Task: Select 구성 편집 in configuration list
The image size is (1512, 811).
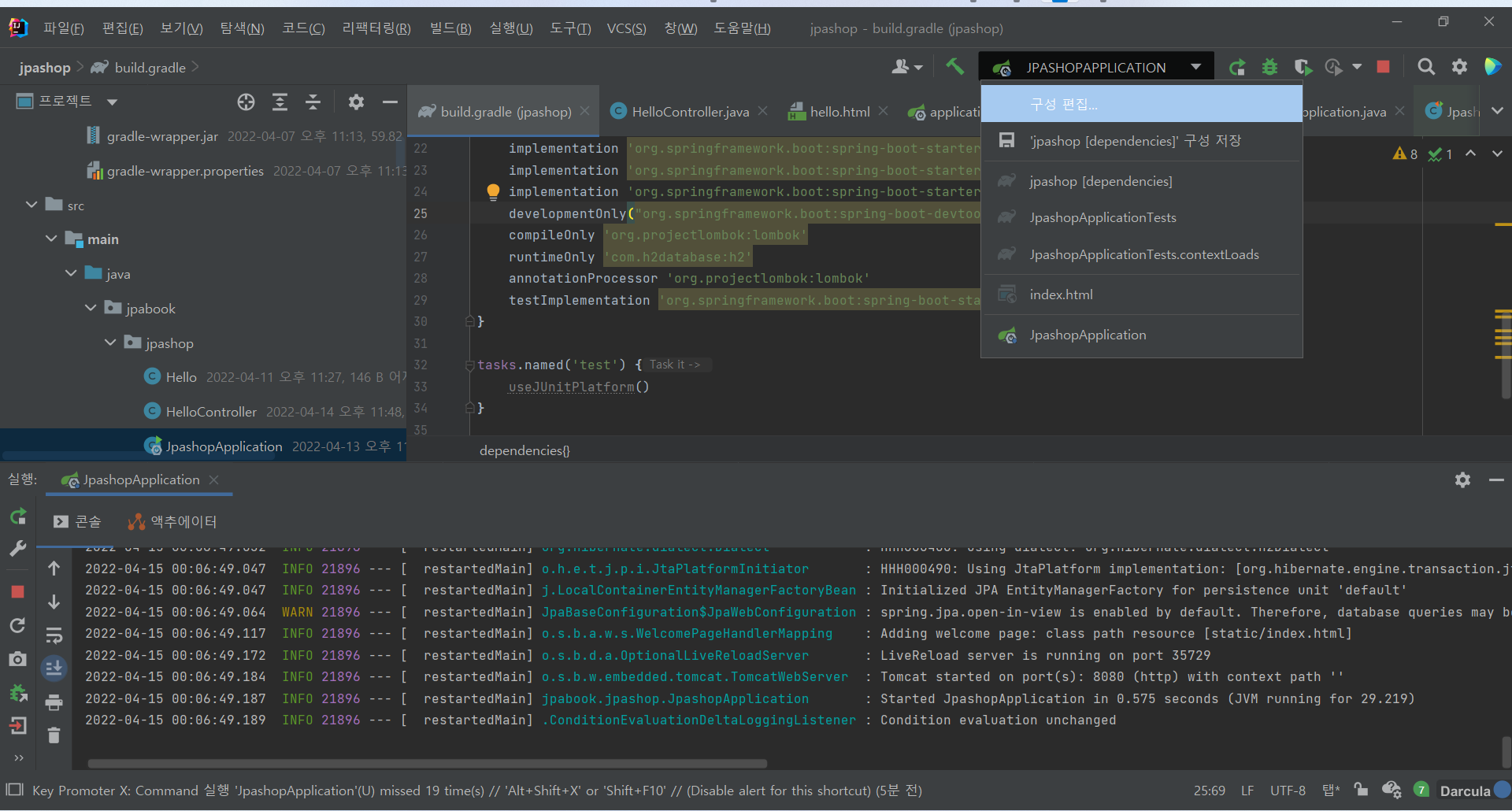Action: click(x=1141, y=104)
